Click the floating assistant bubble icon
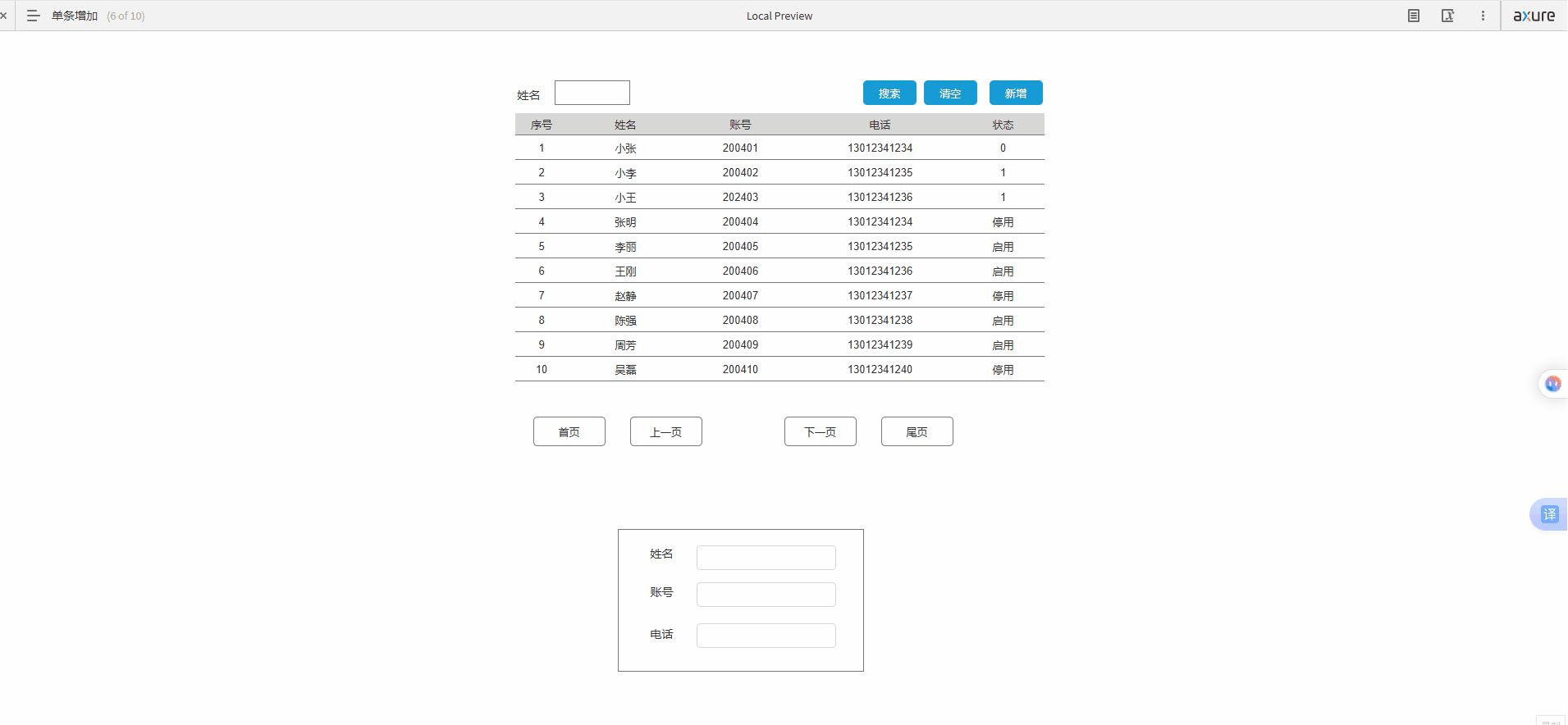 1552,383
